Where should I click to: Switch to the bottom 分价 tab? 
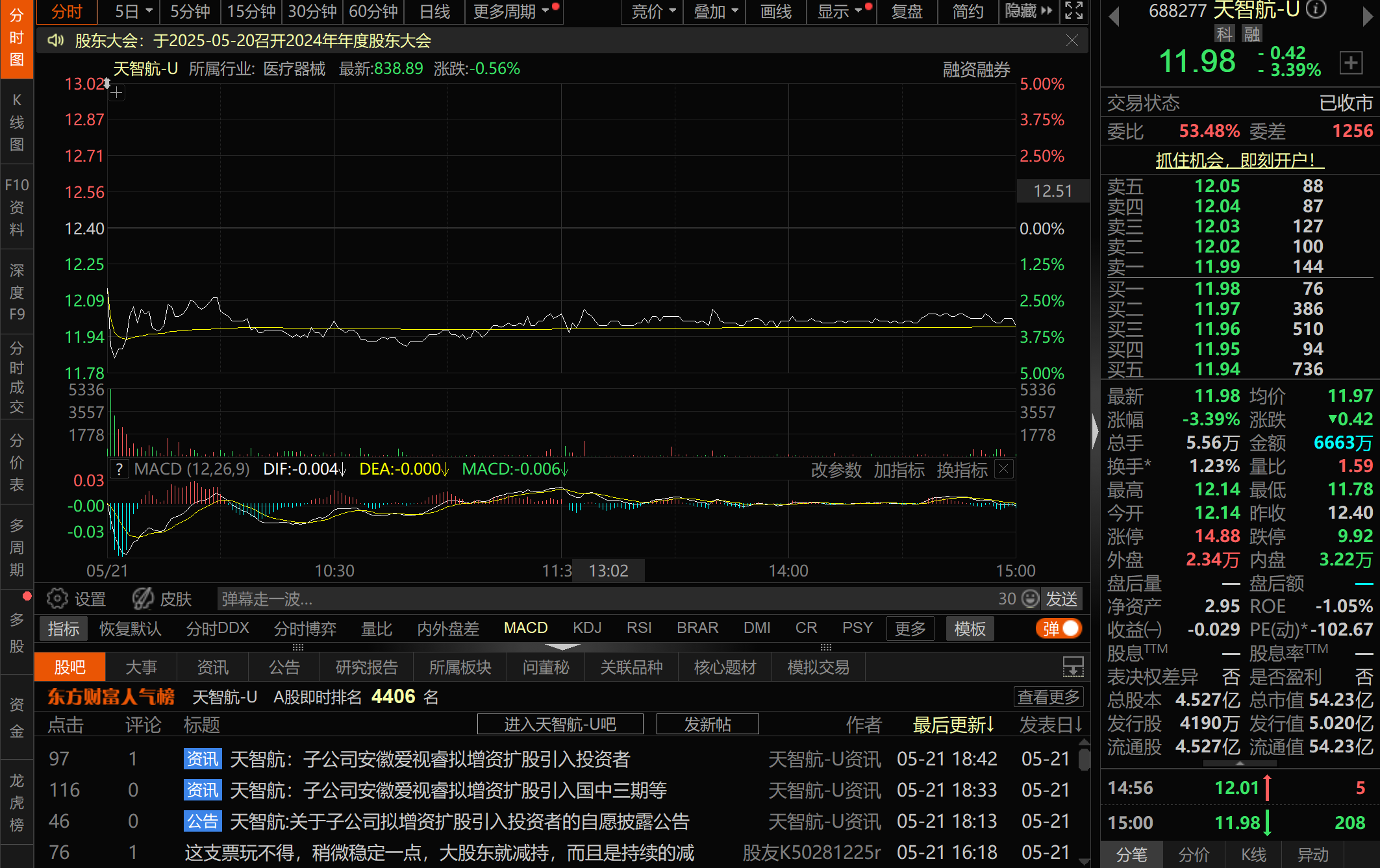pos(1194,855)
